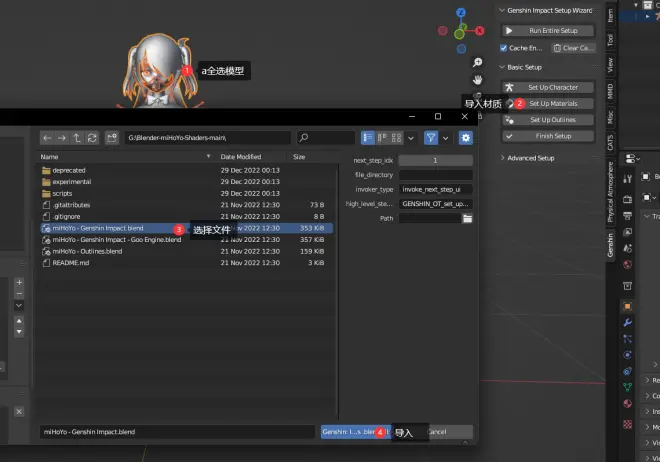The height and width of the screenshot is (462, 660).
Task: Toggle the options region gear
Action: click(466, 138)
